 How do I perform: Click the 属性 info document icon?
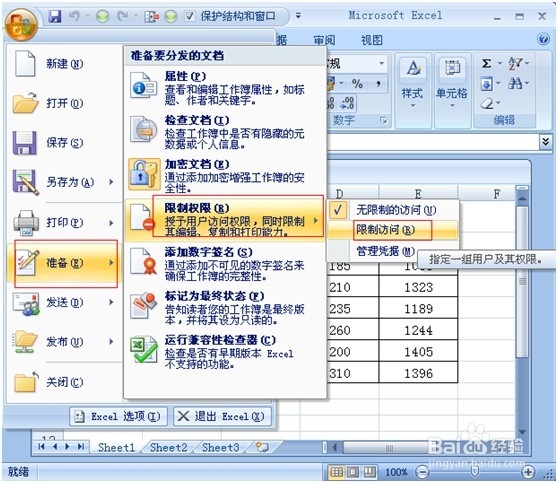[x=143, y=86]
